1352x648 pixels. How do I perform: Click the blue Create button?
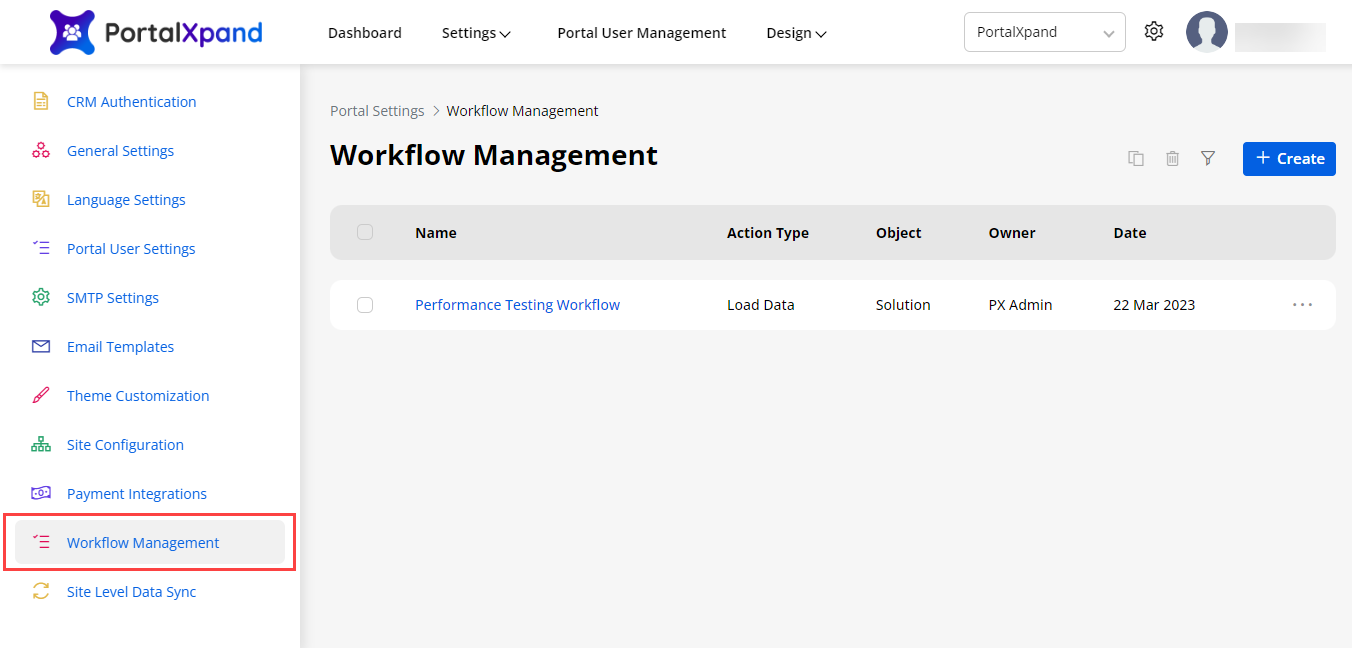(1289, 158)
